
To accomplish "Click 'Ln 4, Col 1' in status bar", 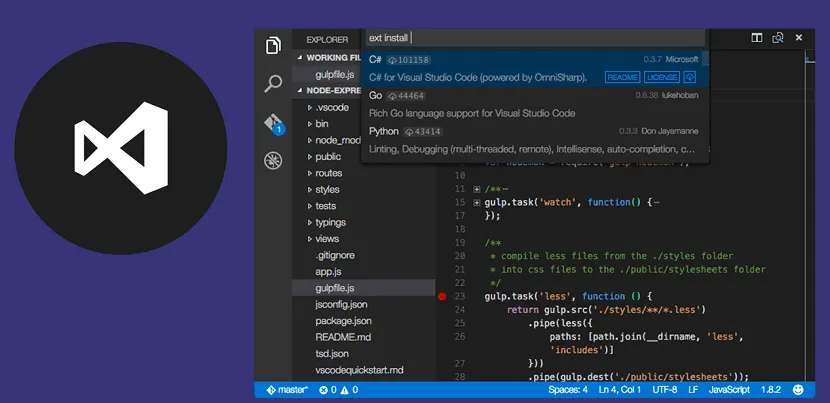I will [620, 390].
